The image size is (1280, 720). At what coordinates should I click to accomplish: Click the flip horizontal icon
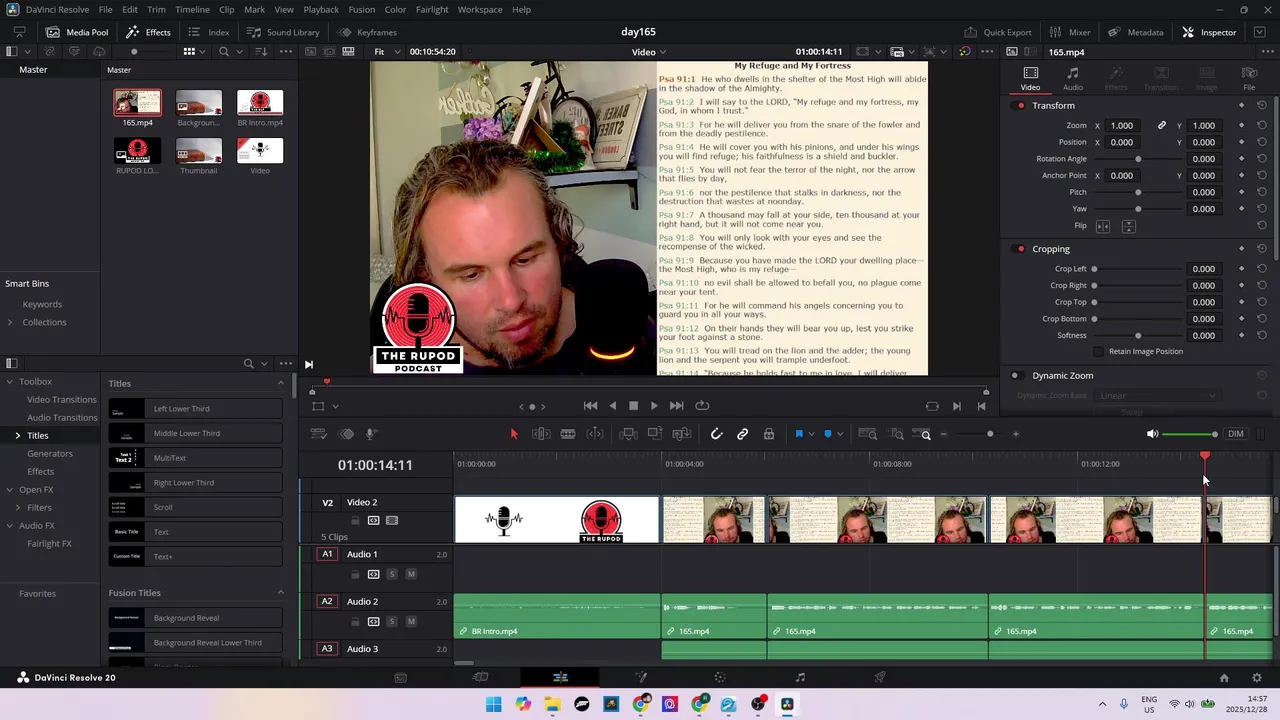1103,226
